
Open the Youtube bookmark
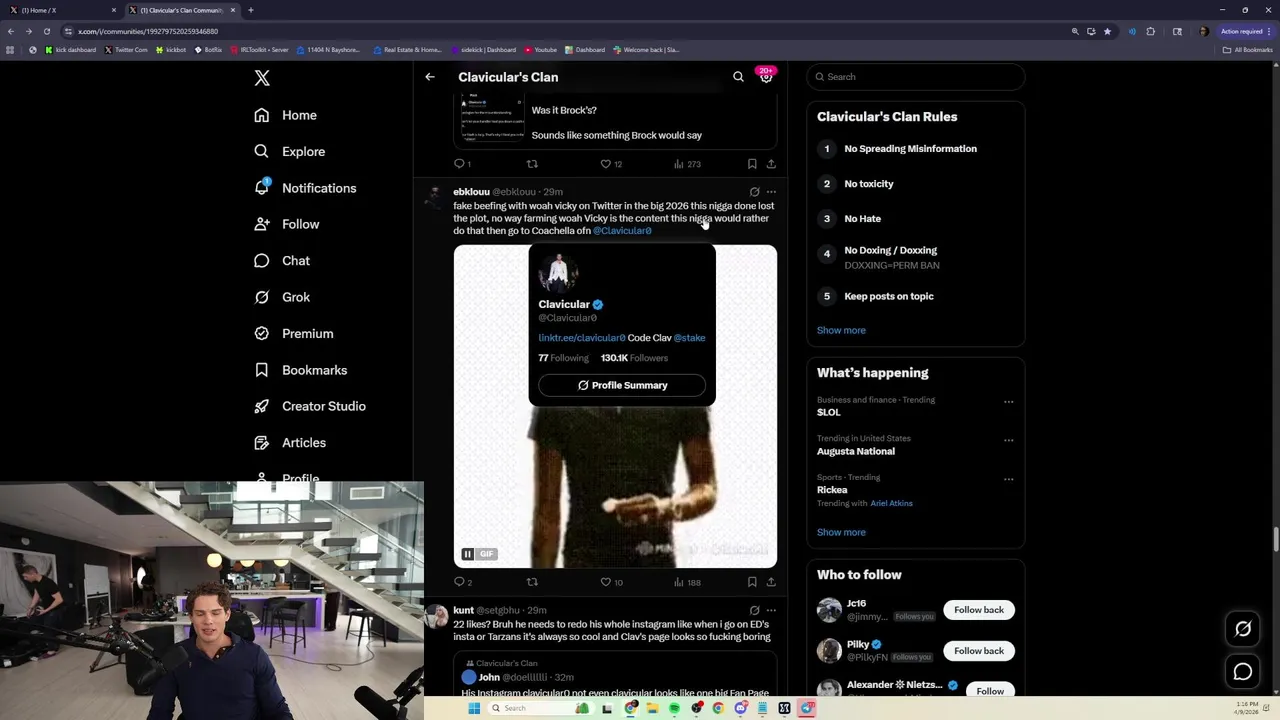tap(541, 50)
